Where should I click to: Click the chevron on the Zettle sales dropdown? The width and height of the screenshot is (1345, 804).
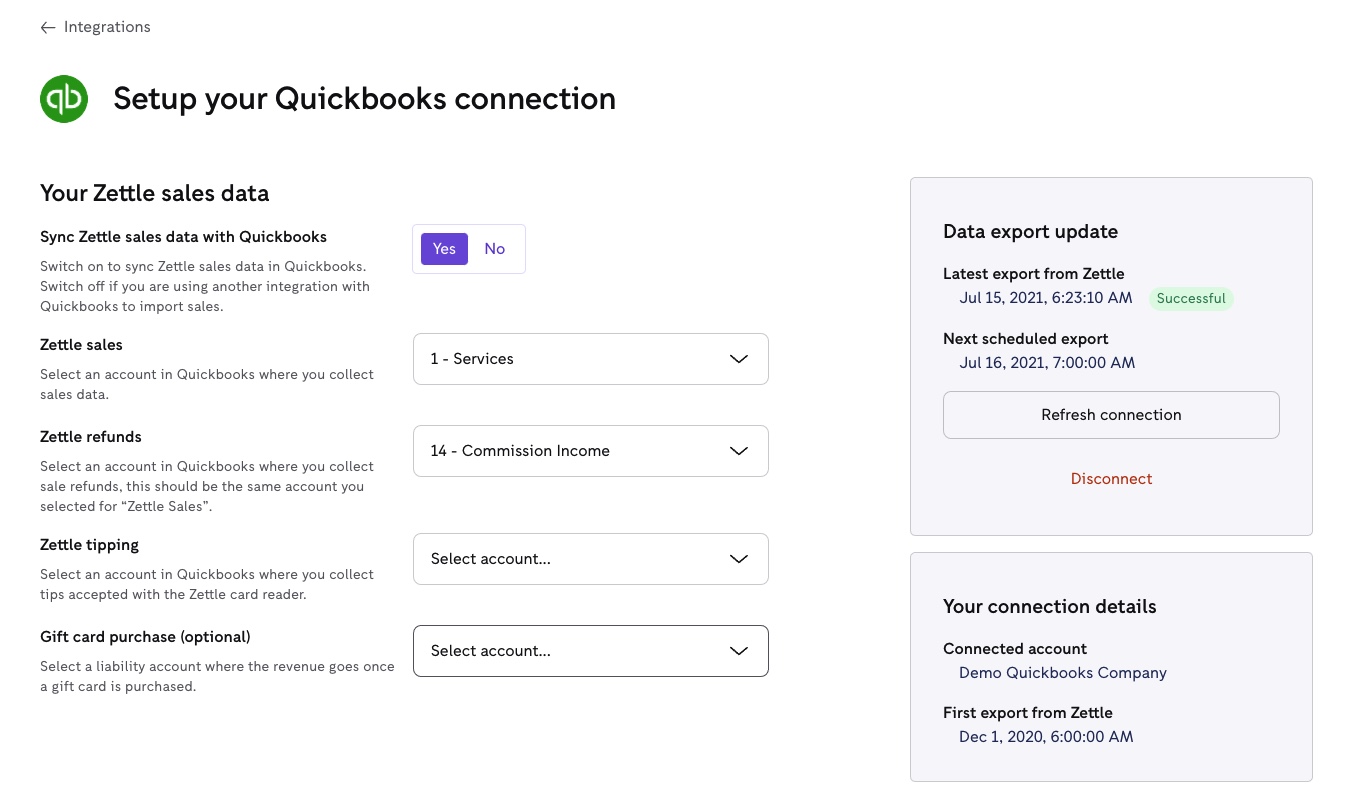pos(738,358)
